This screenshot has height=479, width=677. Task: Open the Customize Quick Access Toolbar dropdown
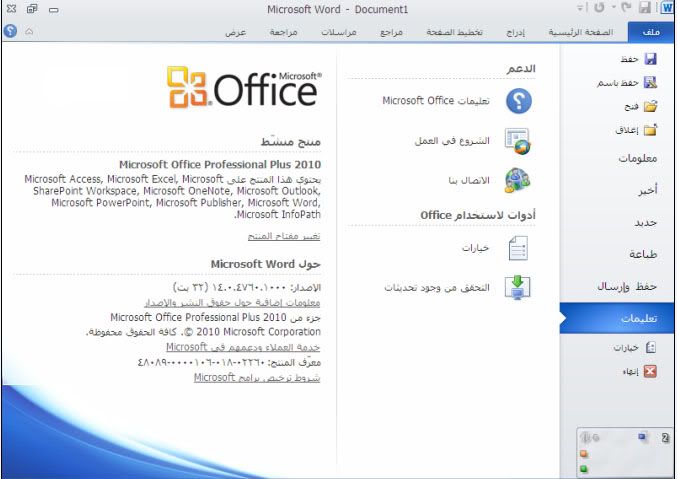[580, 8]
